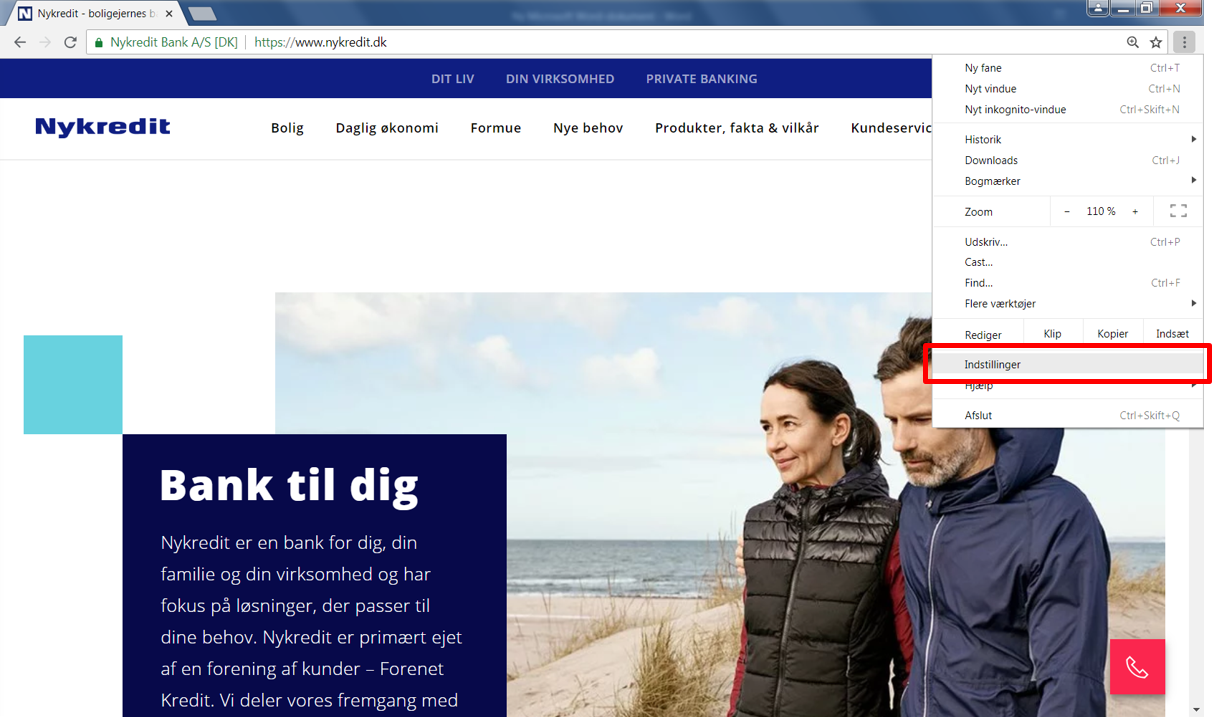Open the Chrome three-dot menu button
1213x718 pixels.
point(1184,42)
